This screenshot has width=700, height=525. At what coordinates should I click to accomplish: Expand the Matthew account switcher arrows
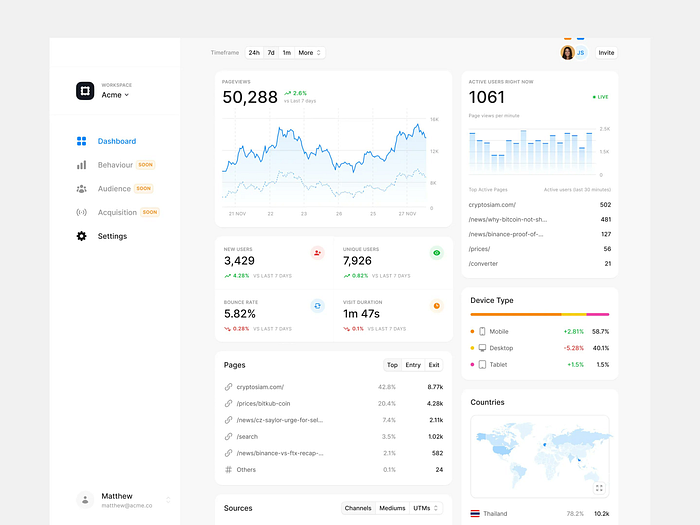coord(168,500)
